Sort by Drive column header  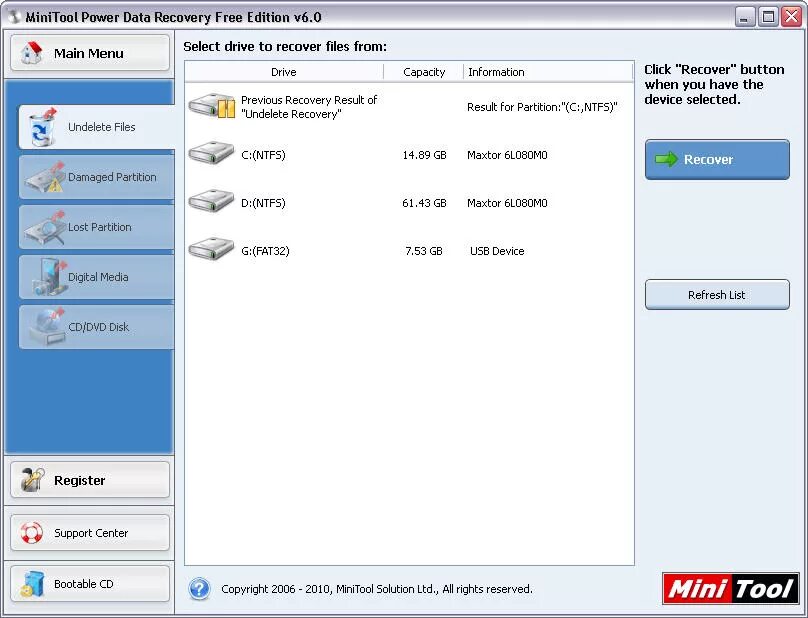[x=284, y=72]
